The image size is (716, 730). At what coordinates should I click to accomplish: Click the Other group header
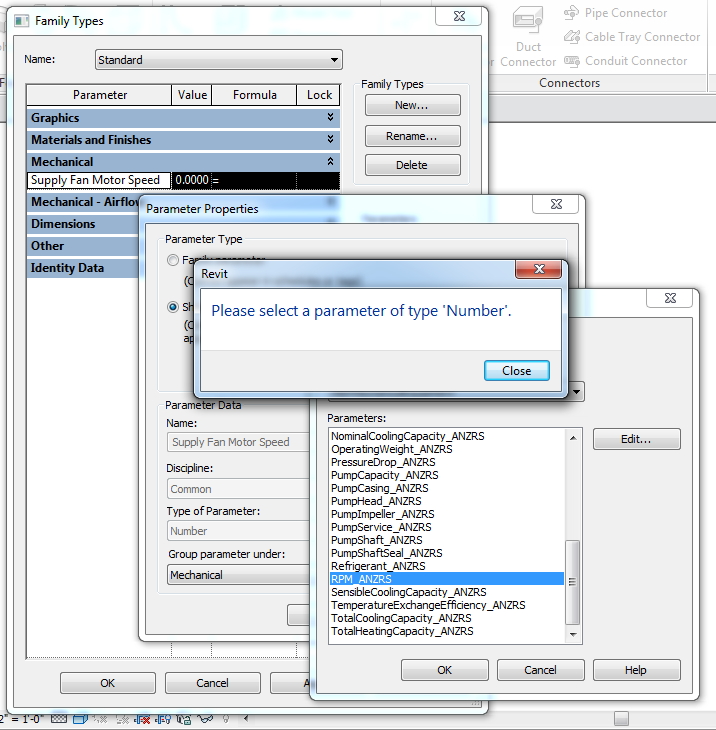84,246
